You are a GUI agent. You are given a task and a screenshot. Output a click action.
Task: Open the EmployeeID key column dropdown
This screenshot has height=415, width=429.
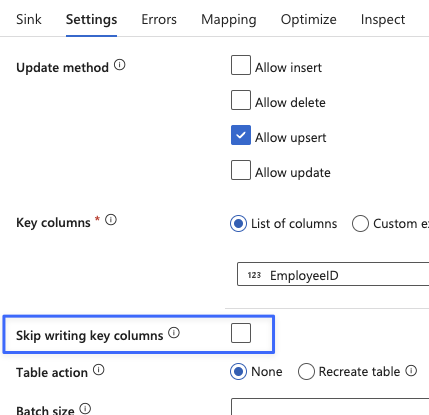point(333,274)
